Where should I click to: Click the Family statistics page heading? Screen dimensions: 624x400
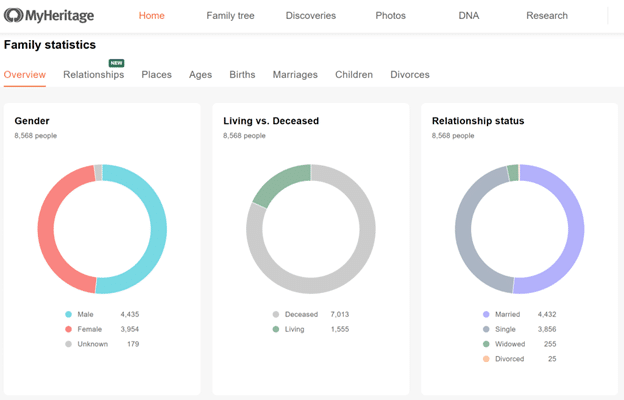pos(50,45)
